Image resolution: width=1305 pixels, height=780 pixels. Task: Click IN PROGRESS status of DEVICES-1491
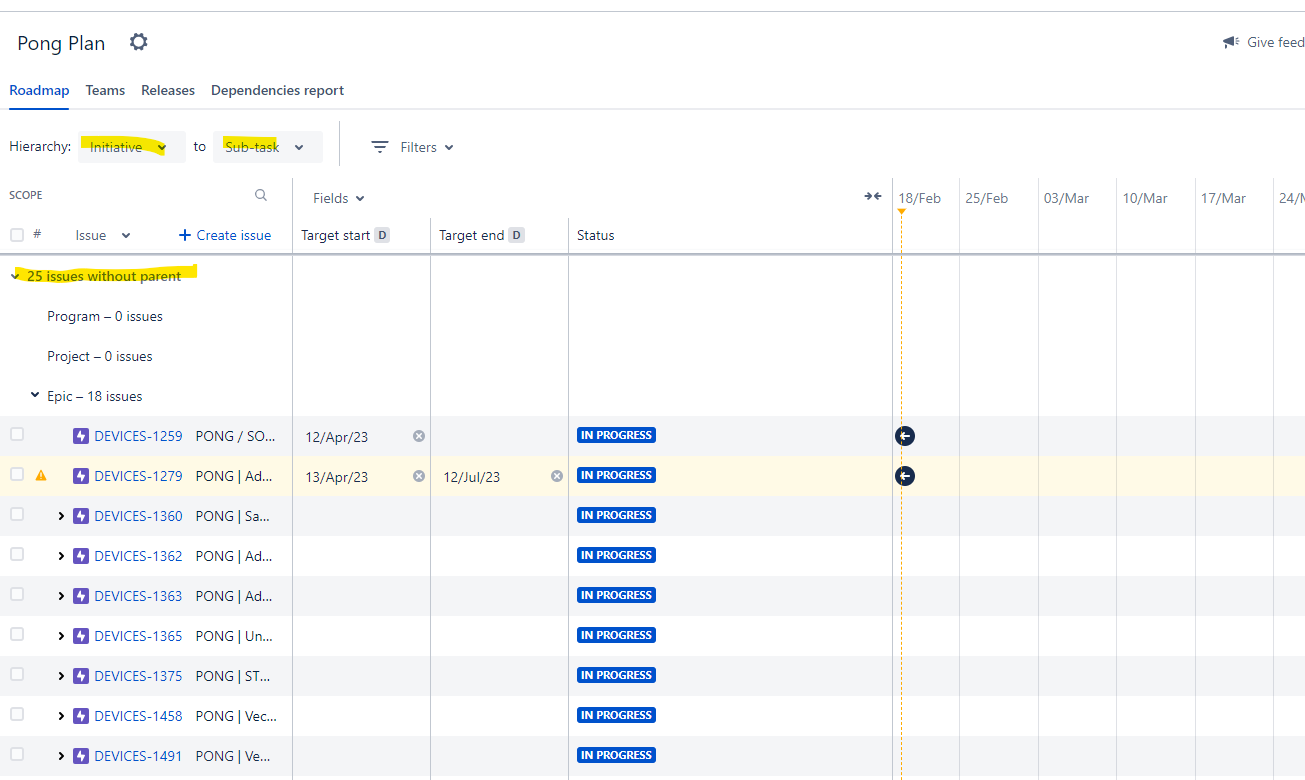[x=616, y=755]
